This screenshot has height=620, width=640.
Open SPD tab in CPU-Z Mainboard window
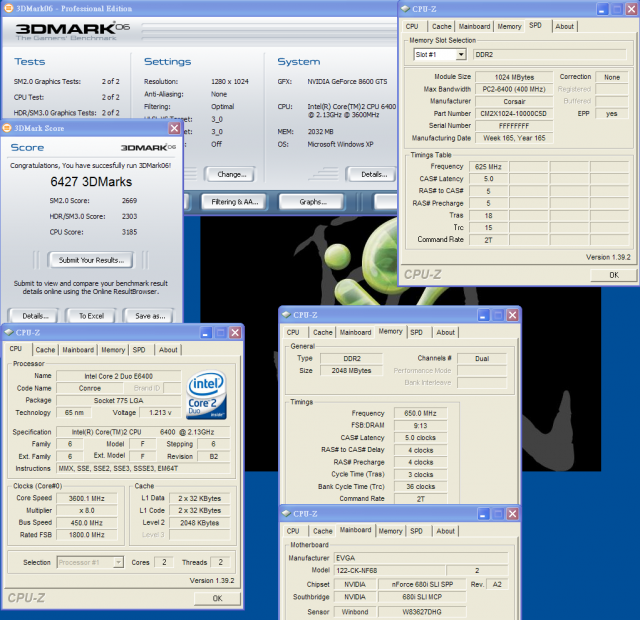tap(416, 531)
